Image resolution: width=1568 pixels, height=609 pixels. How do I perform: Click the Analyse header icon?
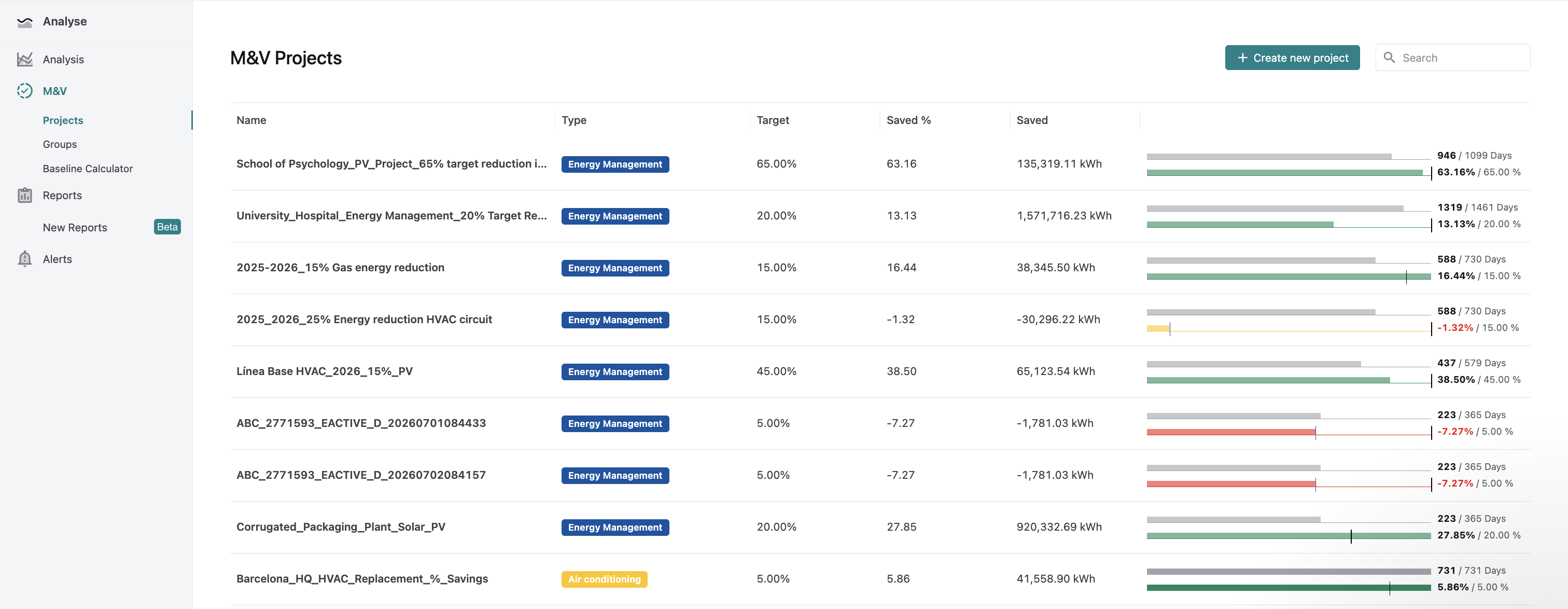click(x=24, y=22)
